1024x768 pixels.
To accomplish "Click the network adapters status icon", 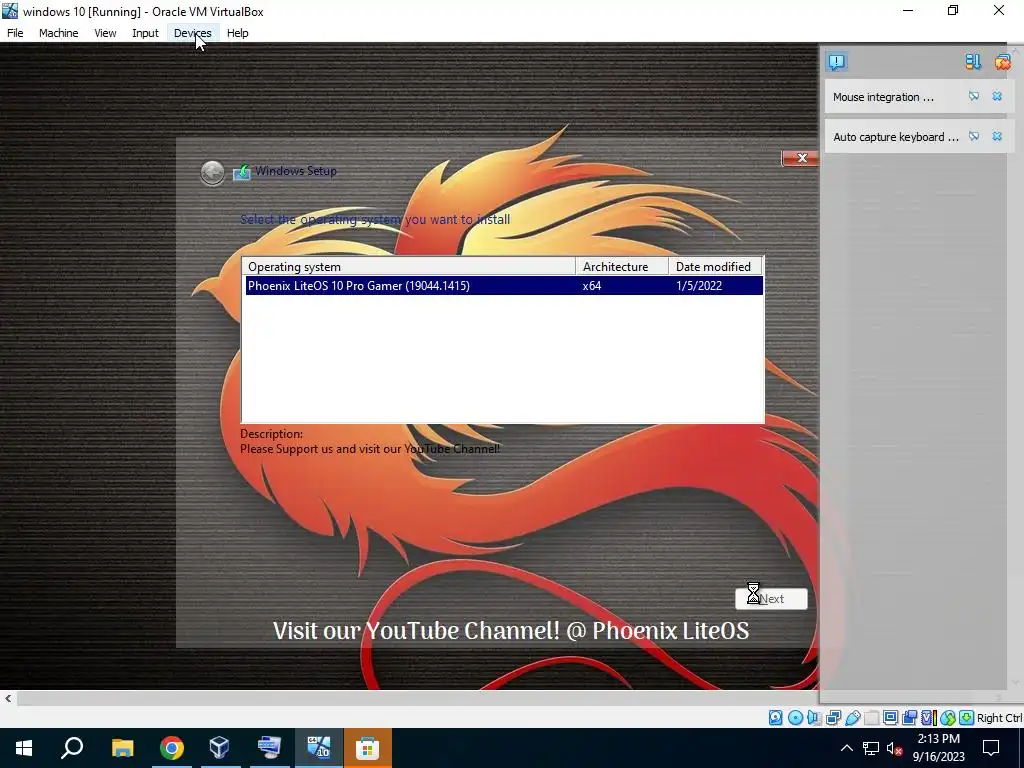I will tap(833, 718).
